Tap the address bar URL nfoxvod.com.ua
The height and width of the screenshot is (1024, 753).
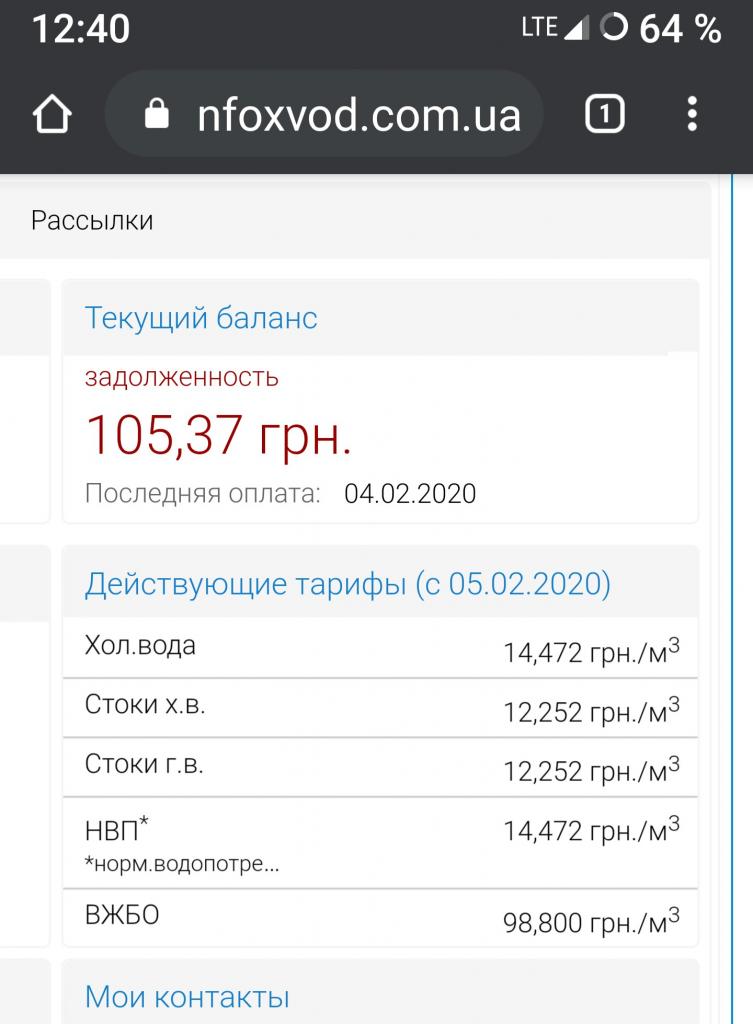358,116
